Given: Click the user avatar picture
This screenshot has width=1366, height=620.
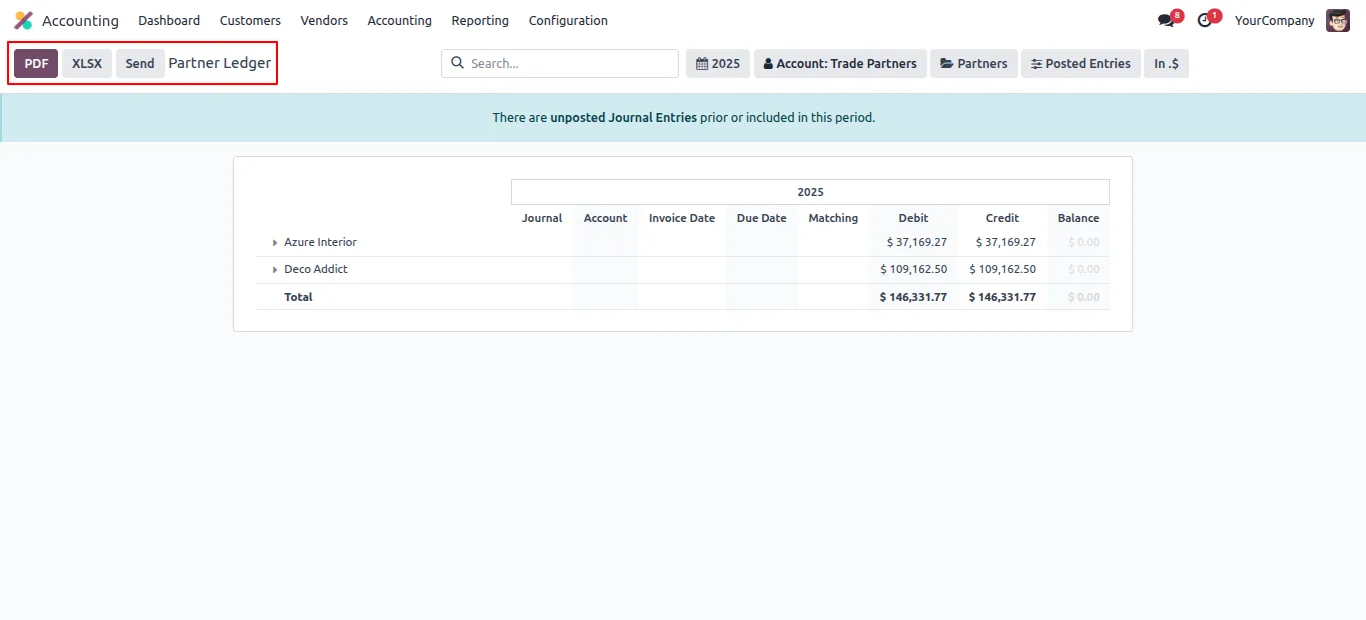Looking at the screenshot, I should click(x=1338, y=20).
